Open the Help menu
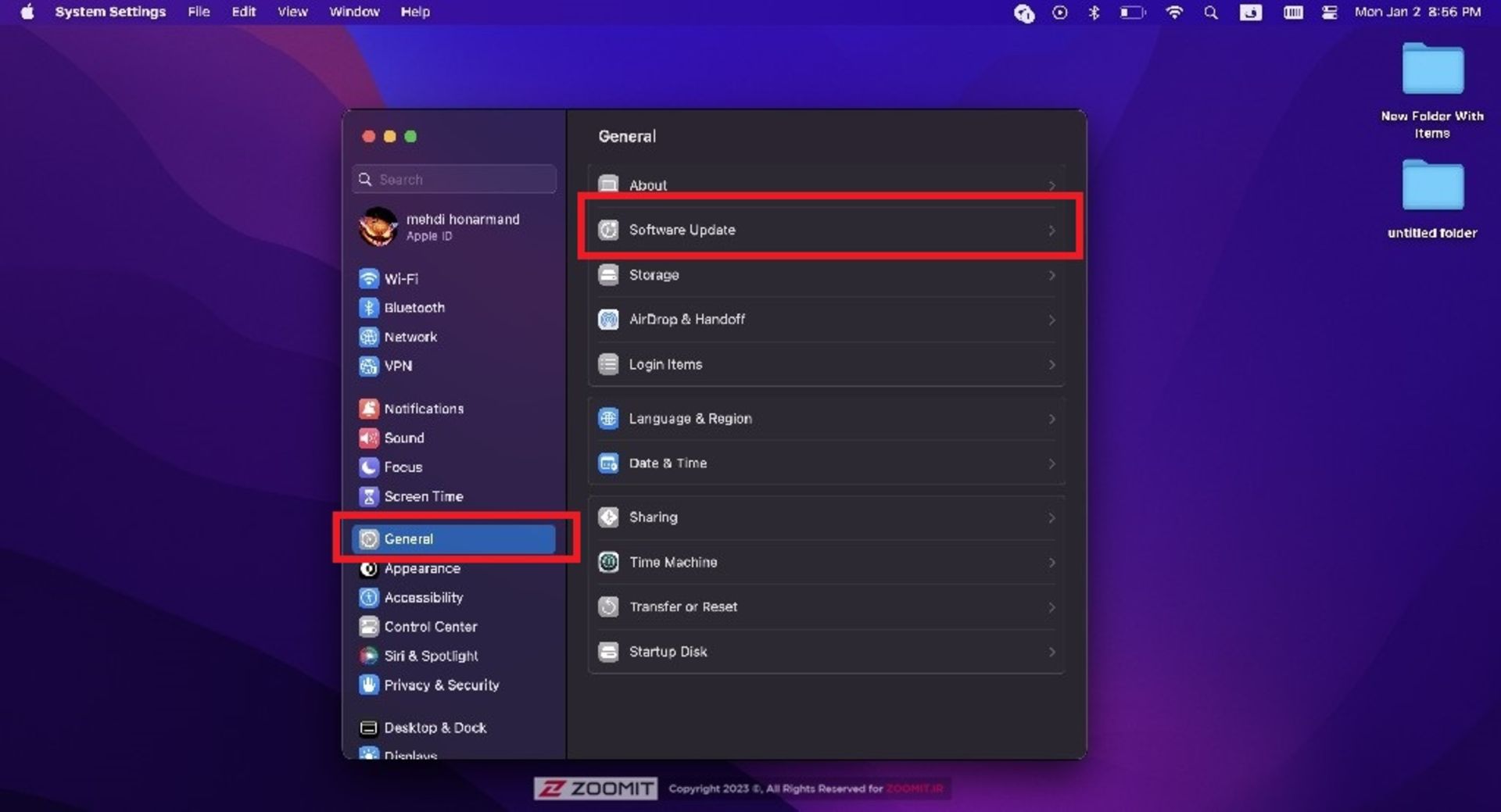 [x=415, y=12]
